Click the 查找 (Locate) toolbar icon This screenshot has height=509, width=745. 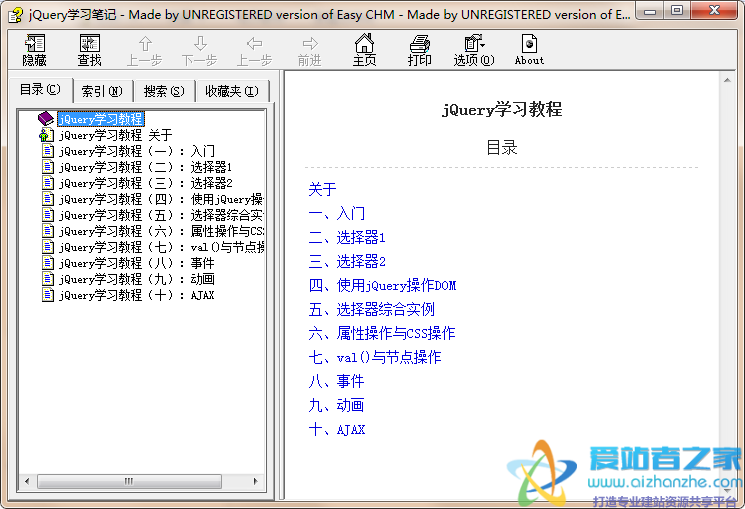pos(90,49)
